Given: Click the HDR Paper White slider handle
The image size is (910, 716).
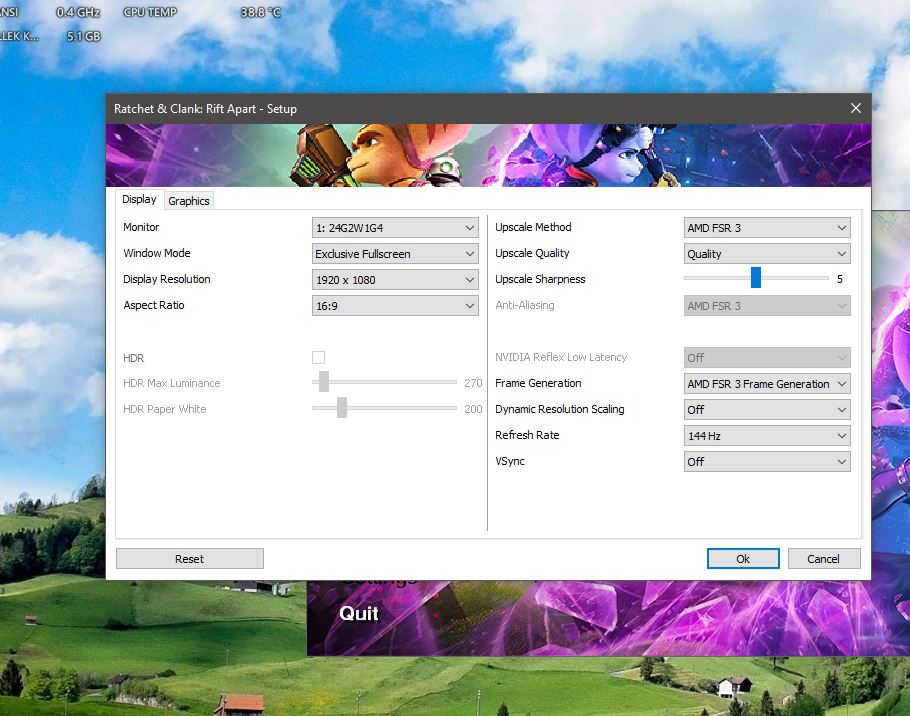Looking at the screenshot, I should 342,408.
